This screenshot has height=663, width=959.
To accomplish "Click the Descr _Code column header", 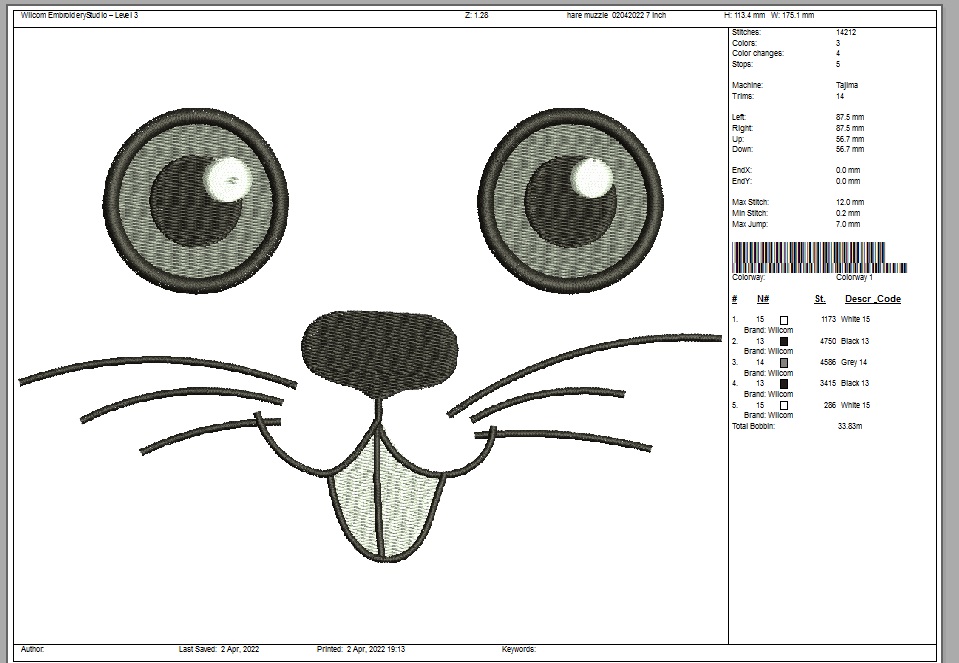I will click(872, 299).
